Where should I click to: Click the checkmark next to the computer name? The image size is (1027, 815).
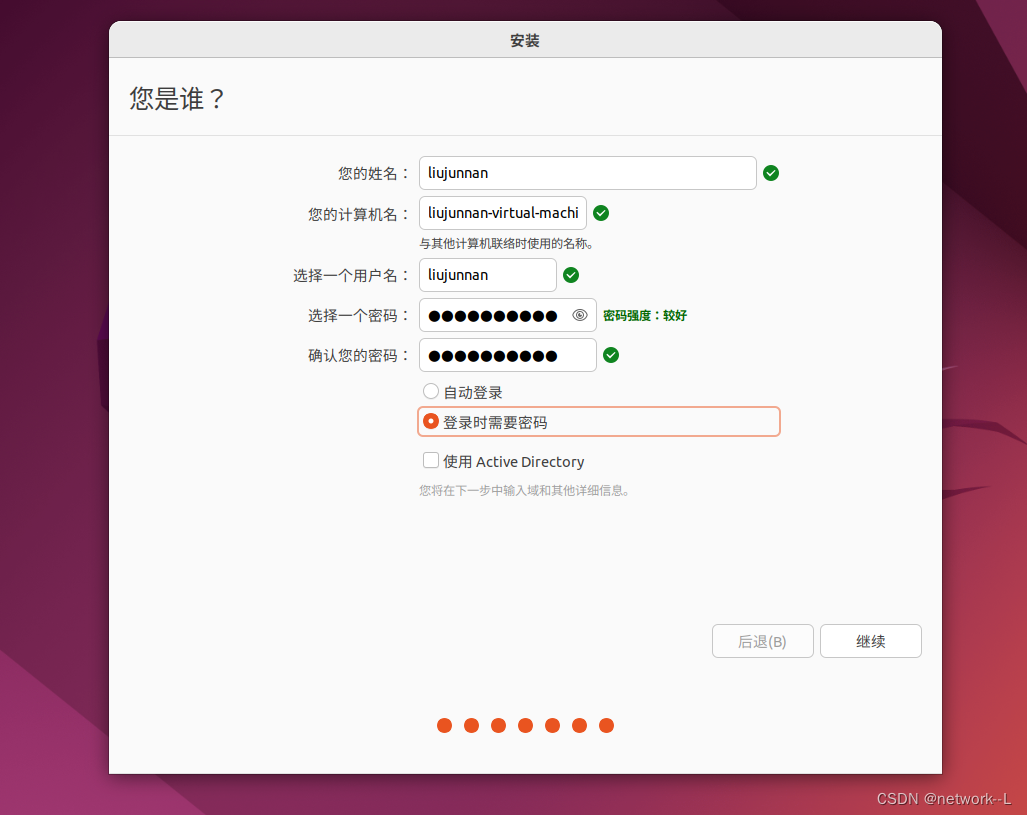(x=600, y=213)
